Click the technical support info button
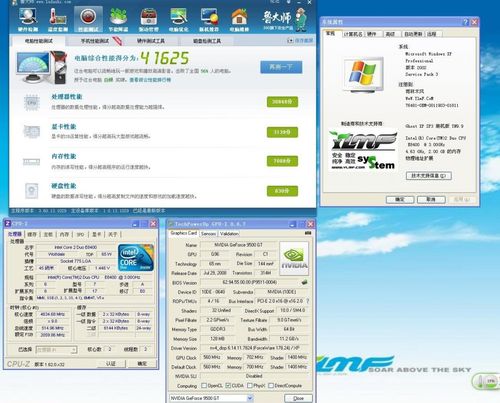The width and height of the screenshot is (500, 403). point(429,176)
